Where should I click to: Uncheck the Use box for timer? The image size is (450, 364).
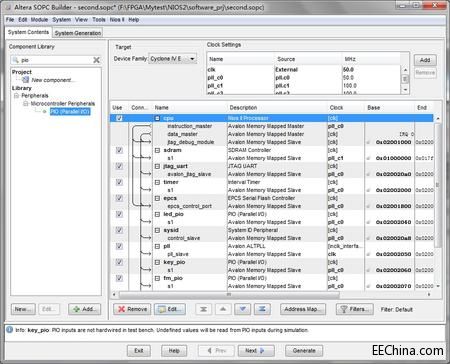tap(119, 182)
